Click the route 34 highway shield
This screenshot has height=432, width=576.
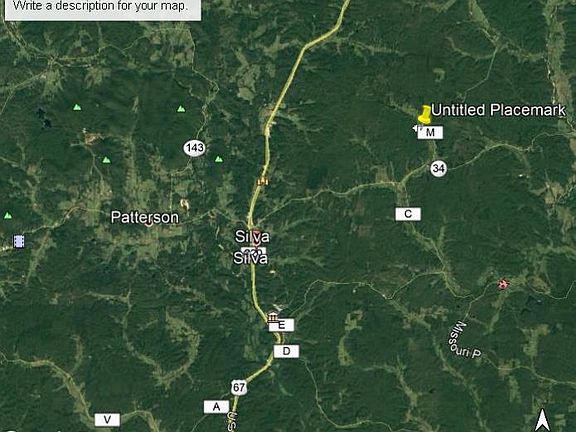[x=438, y=168]
